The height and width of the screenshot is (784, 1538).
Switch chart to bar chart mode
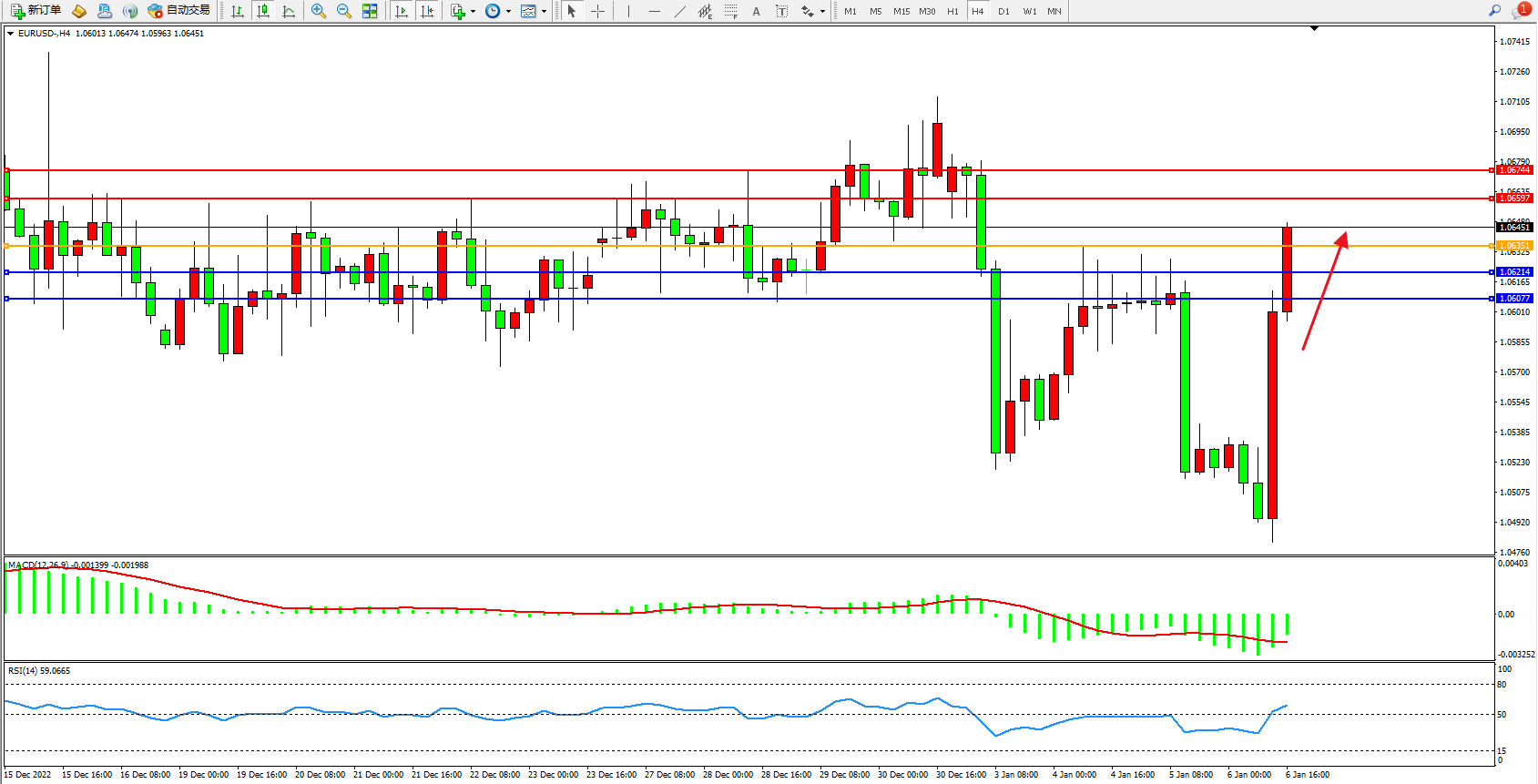tap(238, 11)
